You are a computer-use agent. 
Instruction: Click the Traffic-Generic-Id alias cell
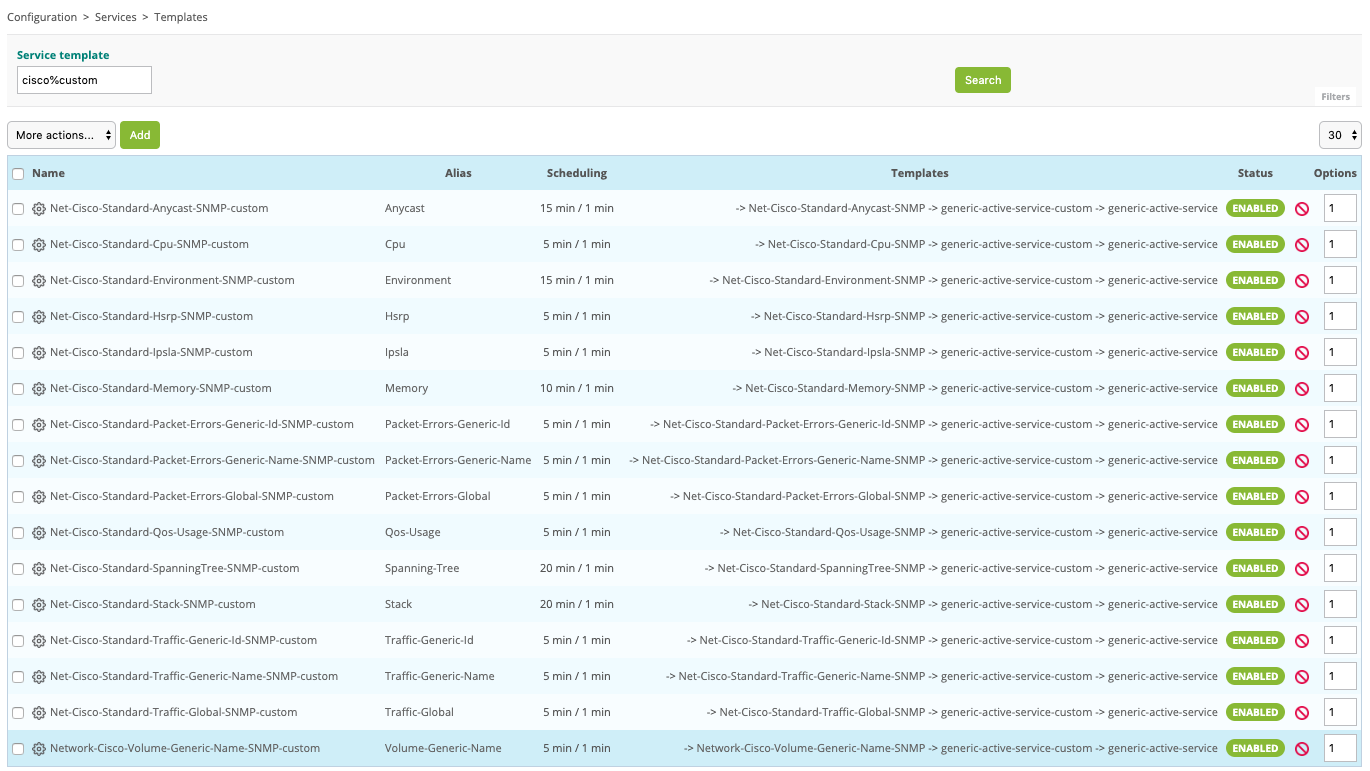coord(429,640)
